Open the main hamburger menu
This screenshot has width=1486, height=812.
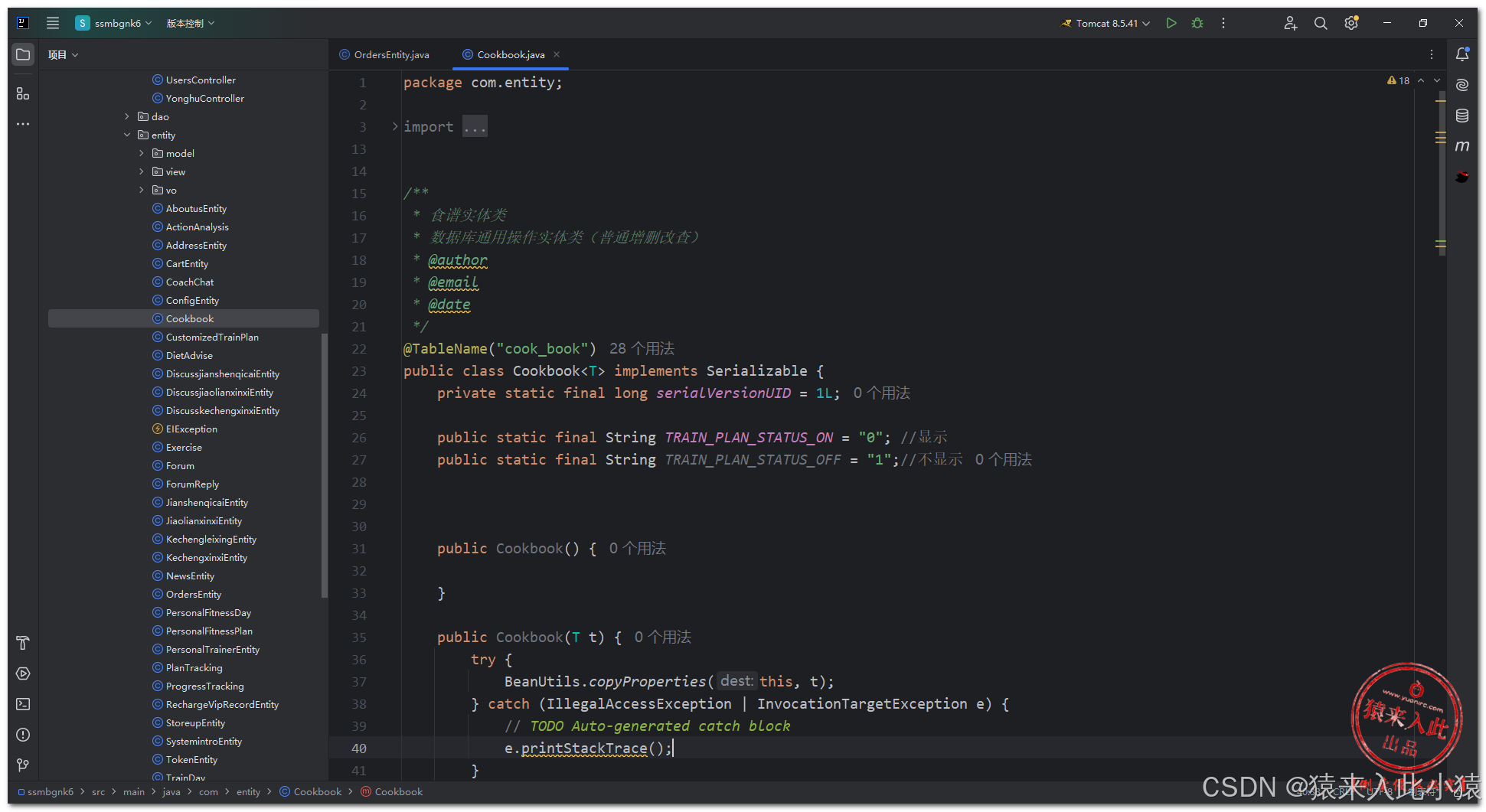tap(52, 23)
